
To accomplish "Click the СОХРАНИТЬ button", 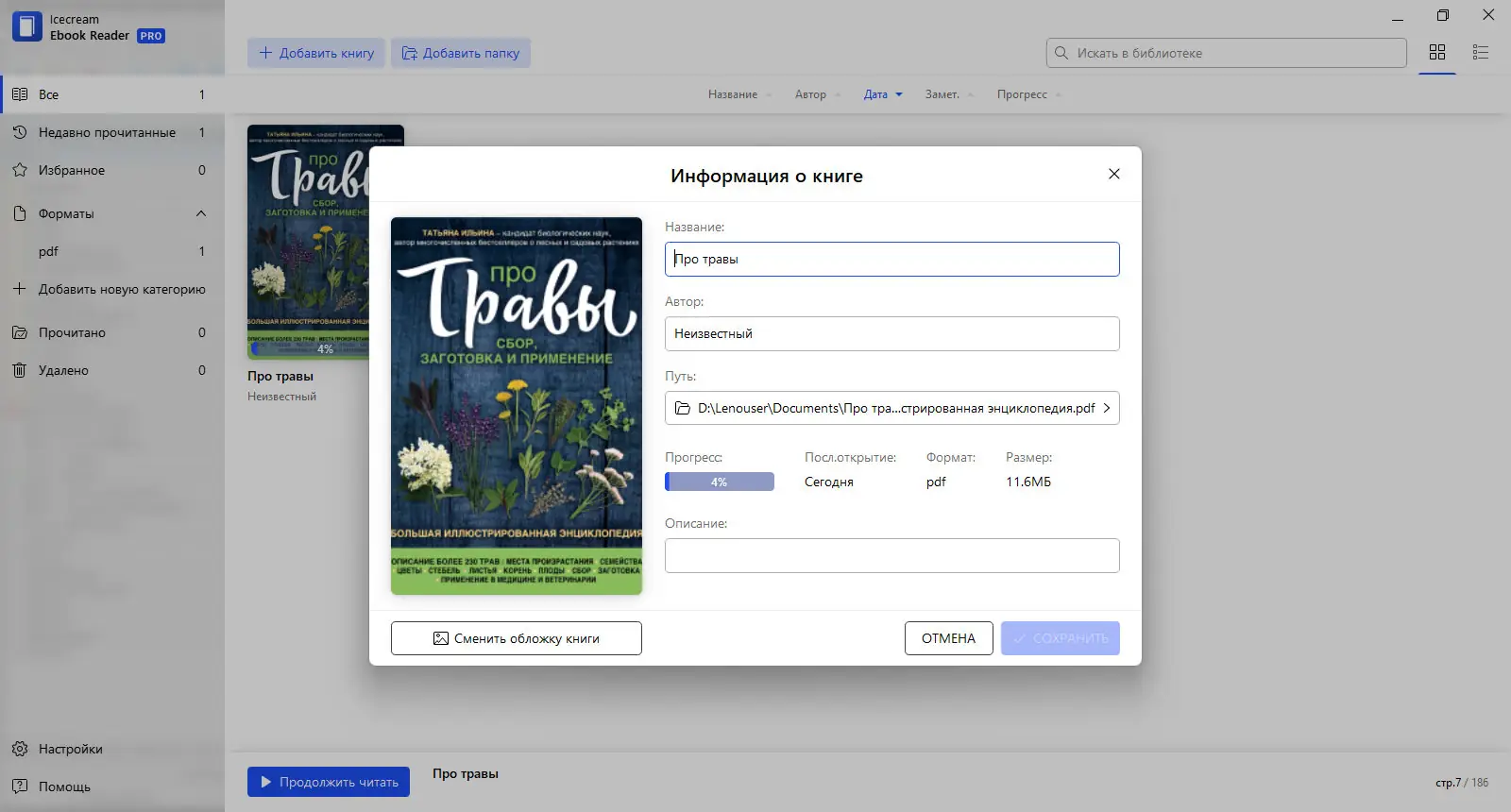I will 1061,638.
